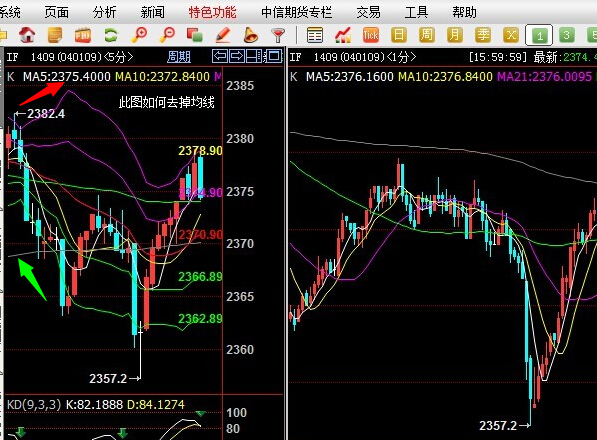The image size is (597, 440).
Task: Select the red pencil drawing tool
Action: (223, 35)
